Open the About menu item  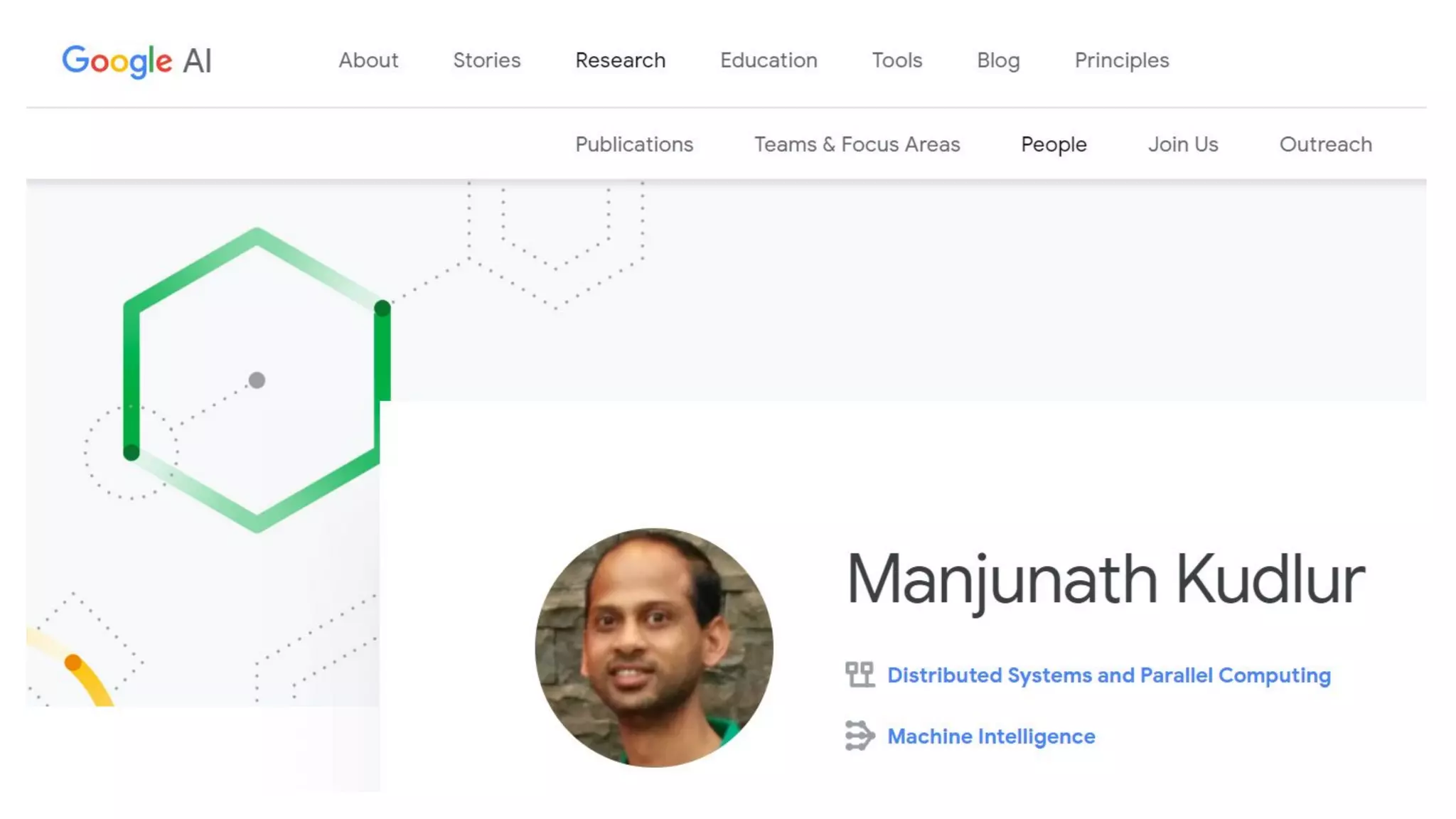(368, 60)
